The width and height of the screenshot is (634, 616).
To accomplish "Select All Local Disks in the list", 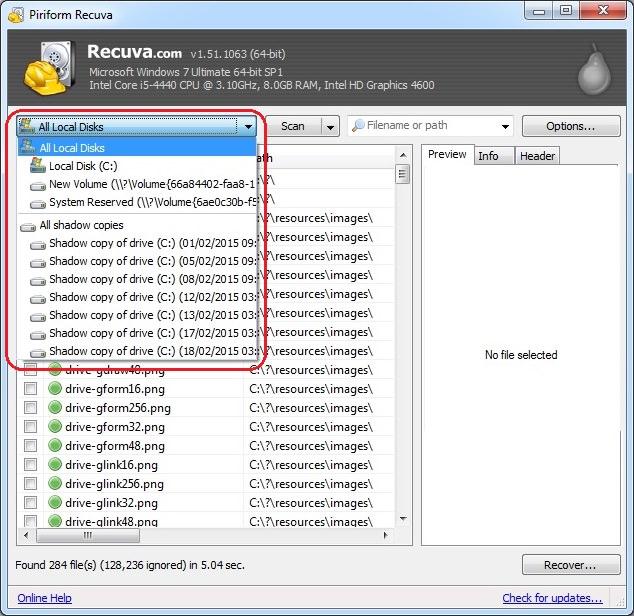I will 137,148.
